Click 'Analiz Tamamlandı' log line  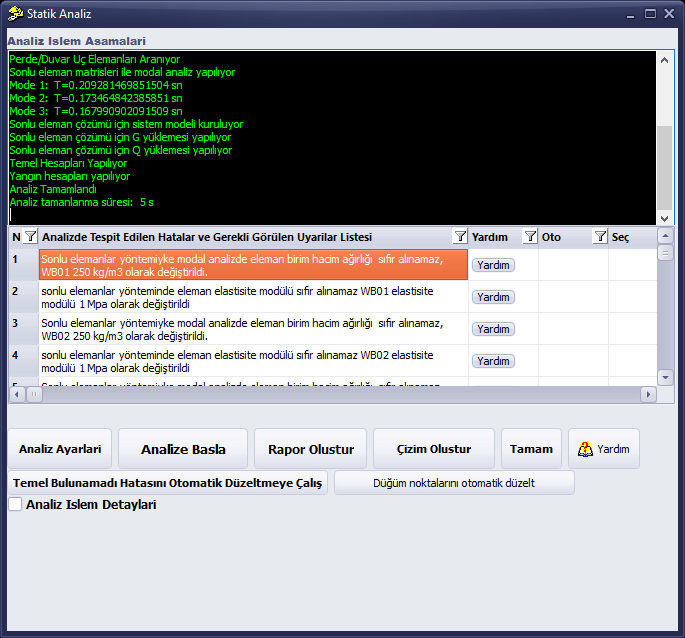point(53,189)
